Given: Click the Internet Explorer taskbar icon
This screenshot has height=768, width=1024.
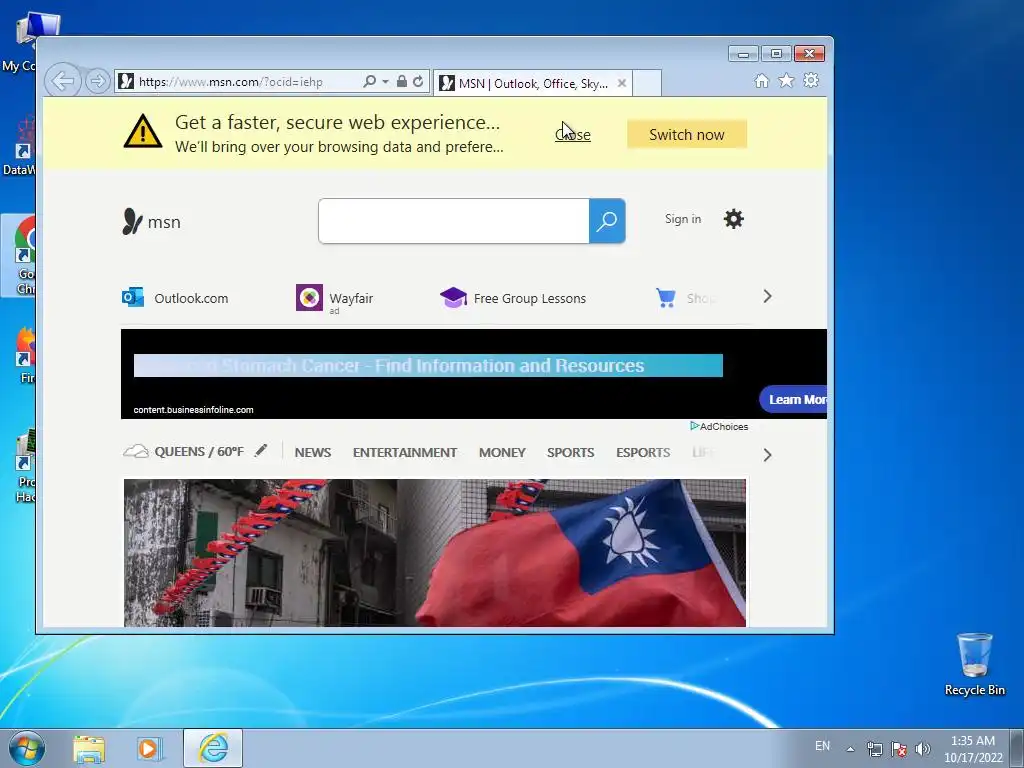Looking at the screenshot, I should tap(213, 748).
